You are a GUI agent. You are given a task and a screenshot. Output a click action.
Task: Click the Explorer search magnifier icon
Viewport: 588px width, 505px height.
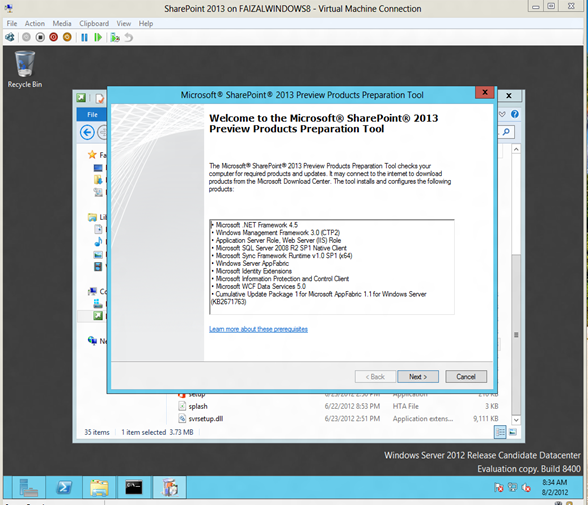click(x=506, y=132)
